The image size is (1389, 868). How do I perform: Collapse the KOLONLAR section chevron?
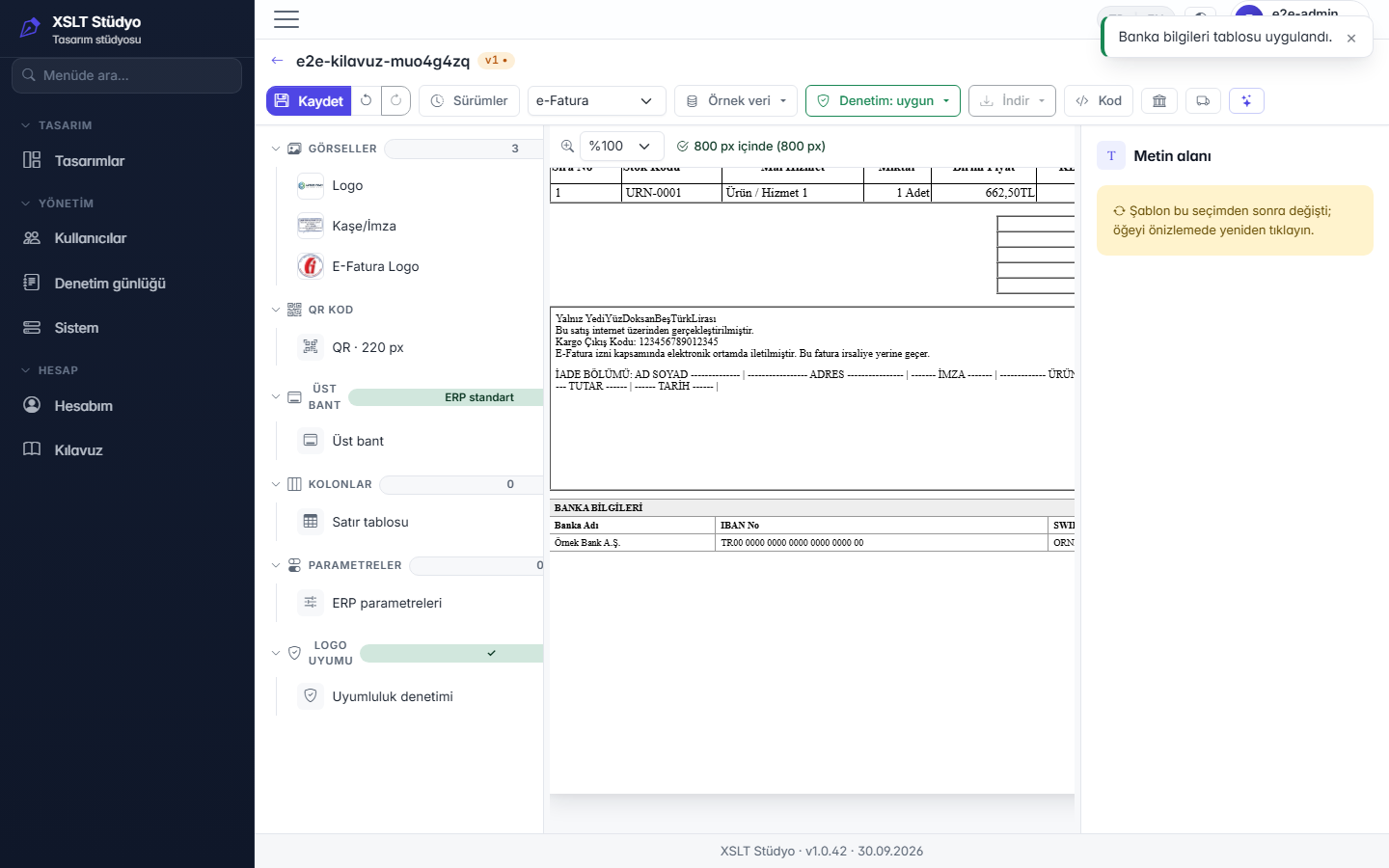pos(276,484)
